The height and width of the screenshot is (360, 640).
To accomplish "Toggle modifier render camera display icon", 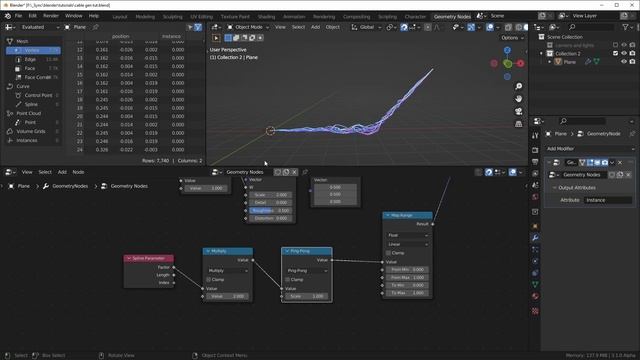I will click(604, 162).
